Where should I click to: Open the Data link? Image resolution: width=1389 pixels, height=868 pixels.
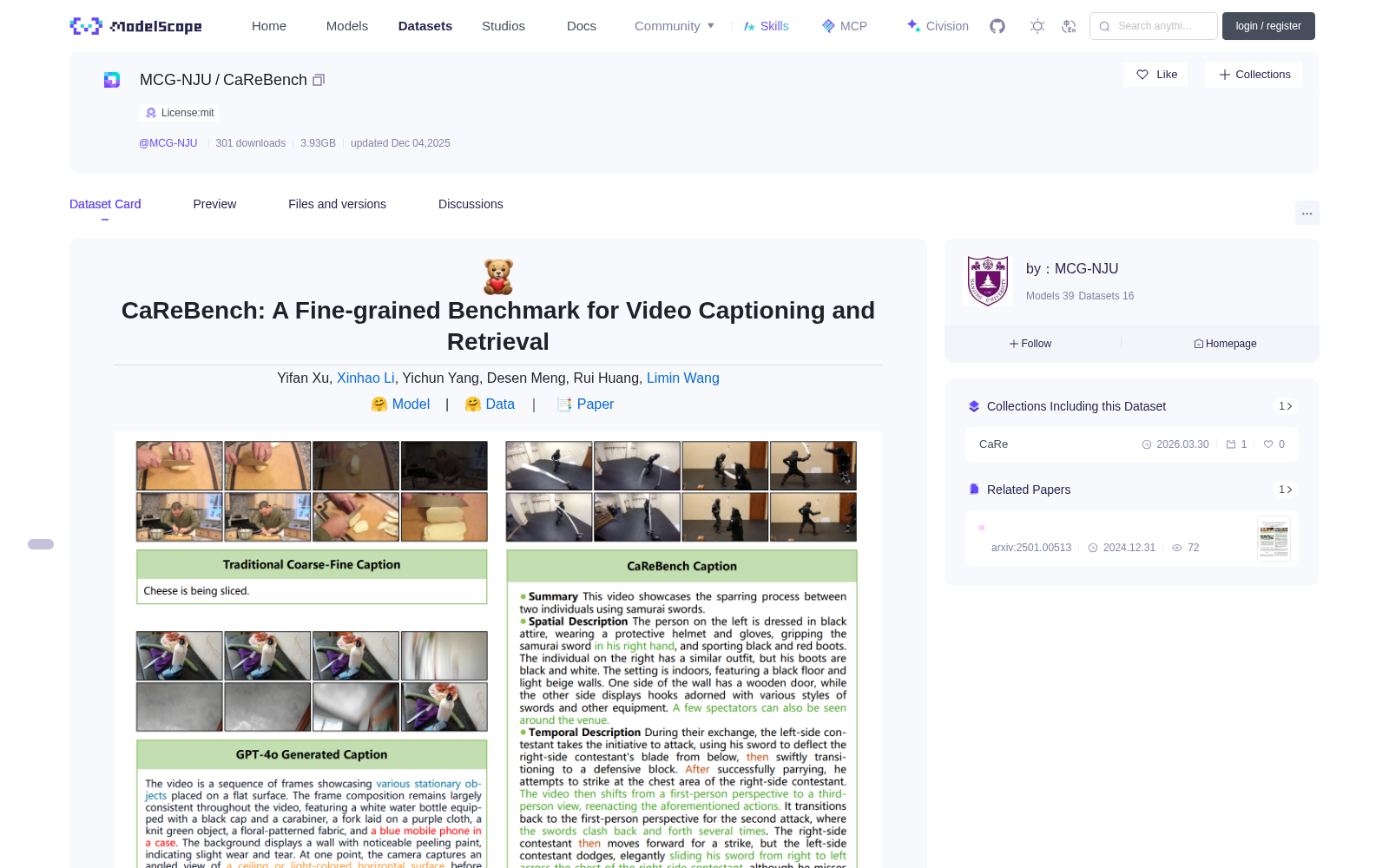500,404
